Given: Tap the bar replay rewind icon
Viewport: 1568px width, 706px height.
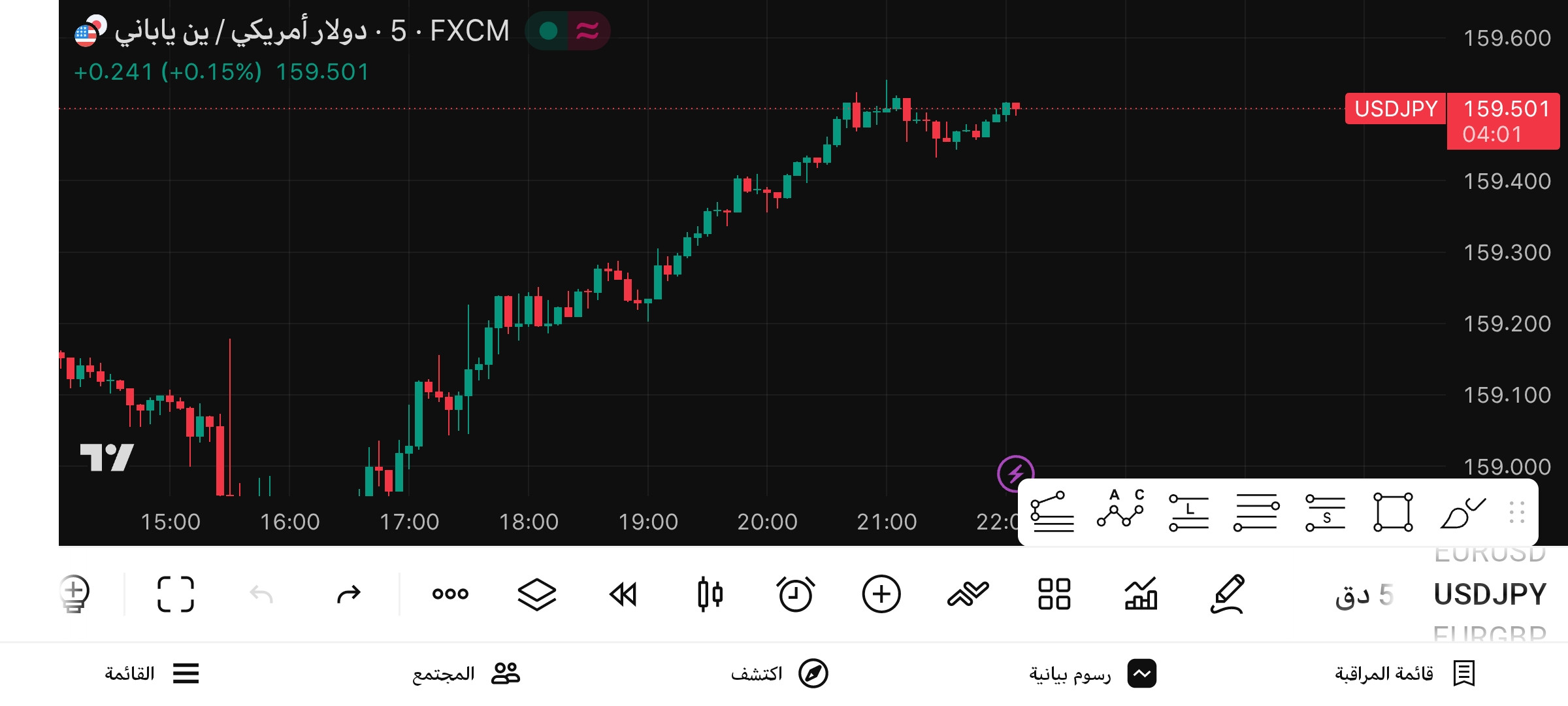Looking at the screenshot, I should 623,594.
